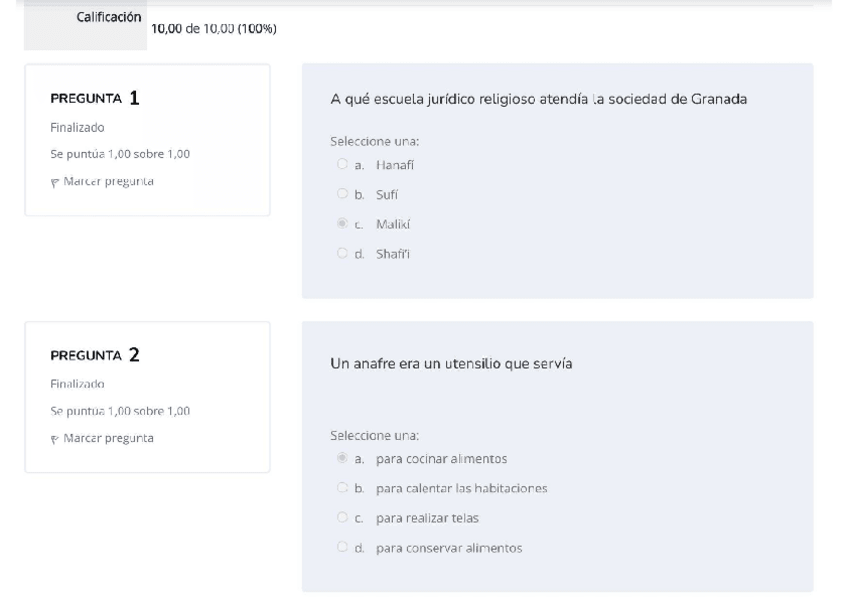The height and width of the screenshot is (599, 848).
Task: Click the Finalizado status under Pregunta 1
Action: 77,128
